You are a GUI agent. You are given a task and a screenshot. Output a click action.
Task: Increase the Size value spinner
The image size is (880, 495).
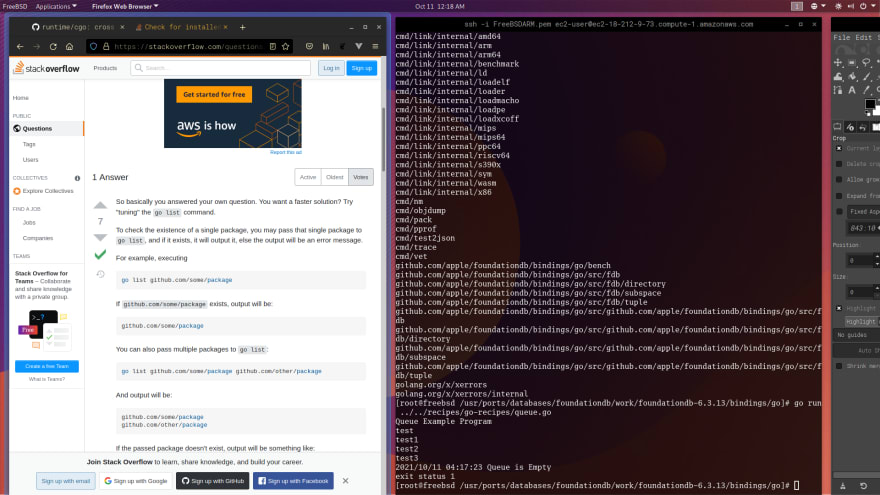[877, 288]
